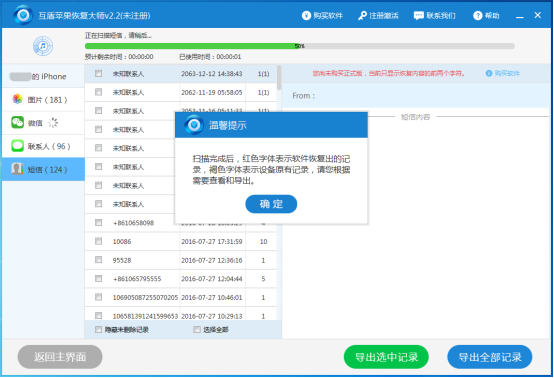The height and width of the screenshot is (378, 554).
Task: Click the app logo in title bar
Action: pyautogui.click(x=23, y=15)
